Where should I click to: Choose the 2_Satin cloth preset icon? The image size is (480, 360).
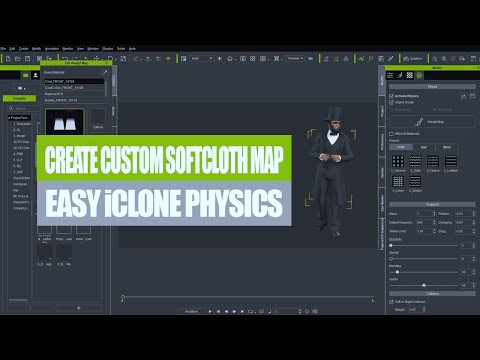[415, 161]
